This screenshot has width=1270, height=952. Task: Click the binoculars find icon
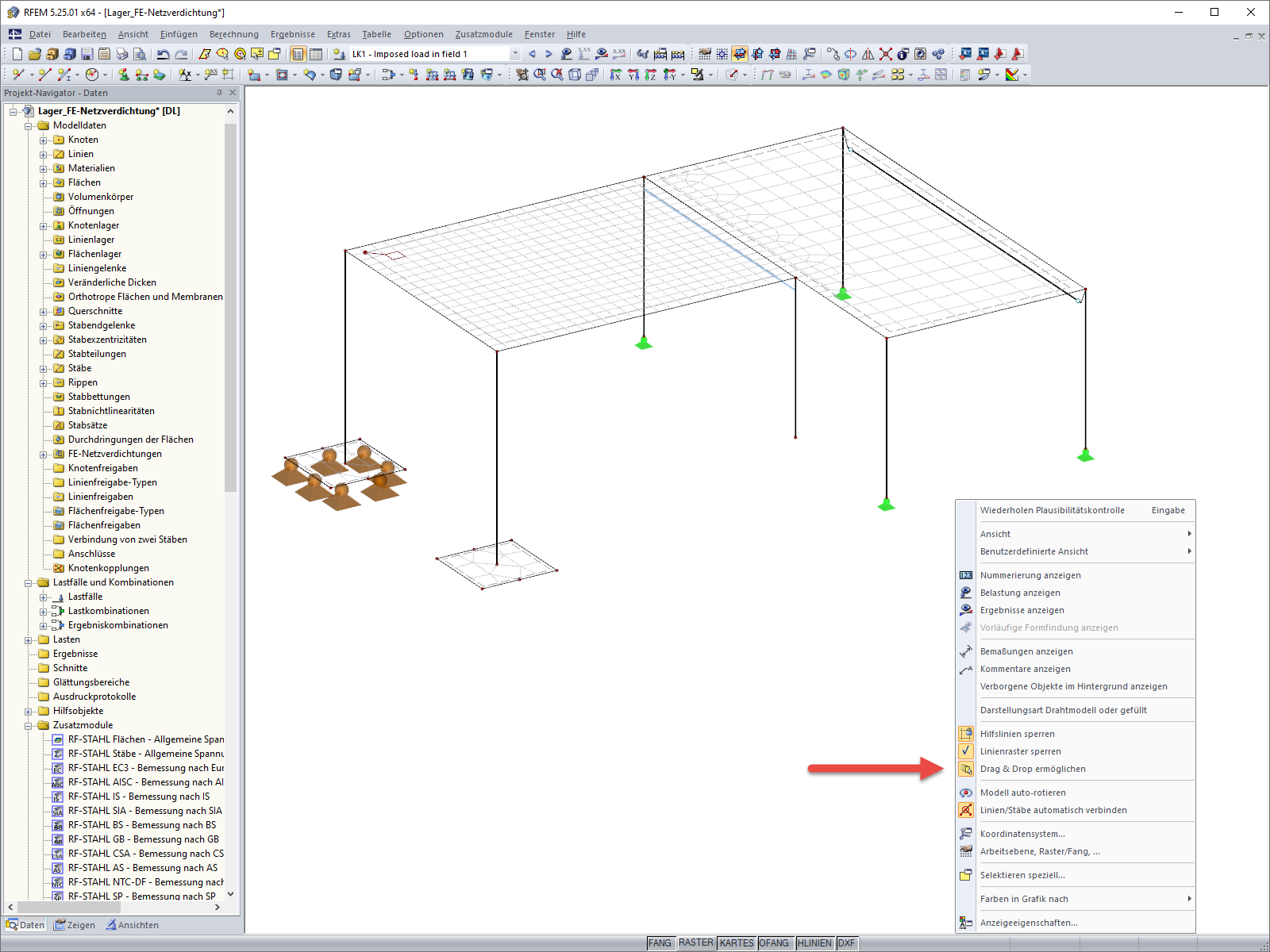pos(642,54)
